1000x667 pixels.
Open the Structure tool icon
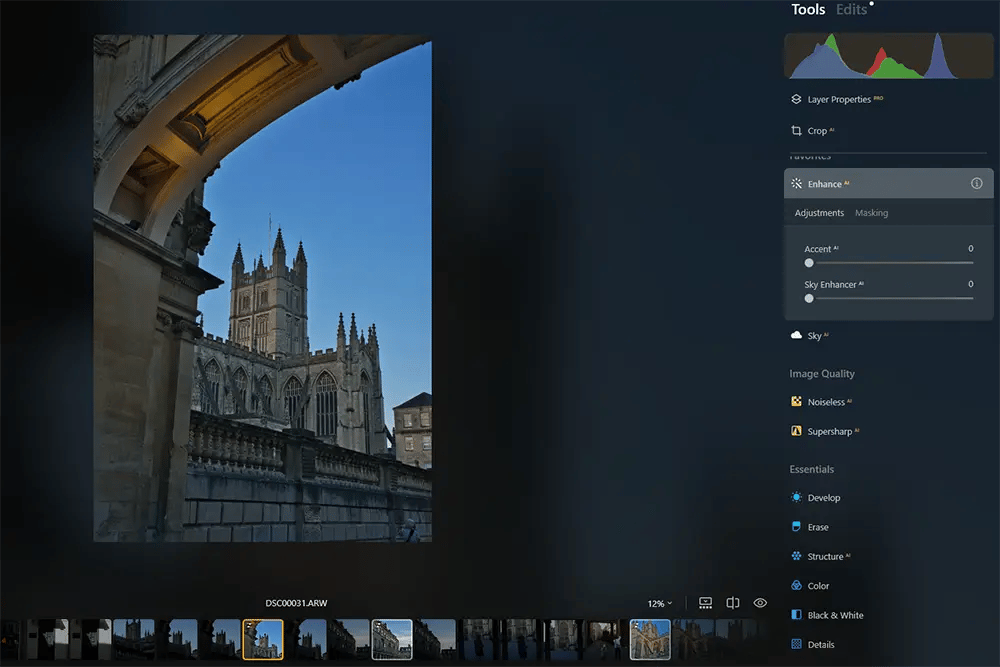click(x=796, y=556)
